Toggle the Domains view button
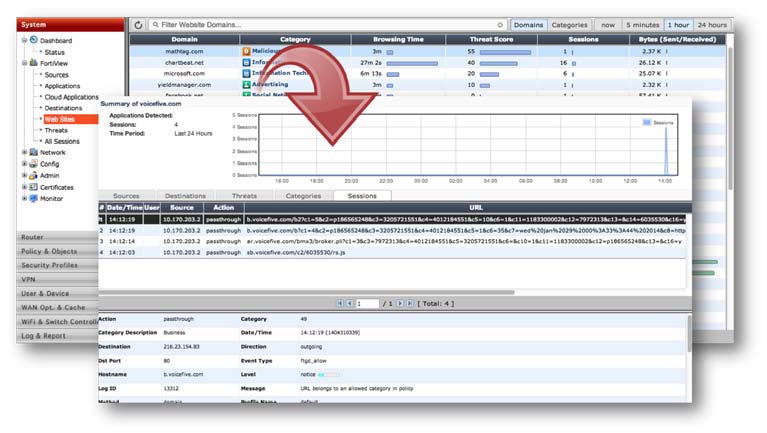The height and width of the screenshot is (433, 767). click(527, 24)
